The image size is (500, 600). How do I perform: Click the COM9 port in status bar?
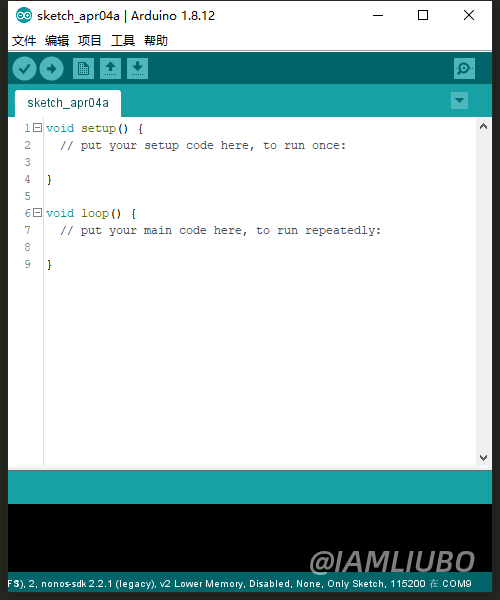457,584
